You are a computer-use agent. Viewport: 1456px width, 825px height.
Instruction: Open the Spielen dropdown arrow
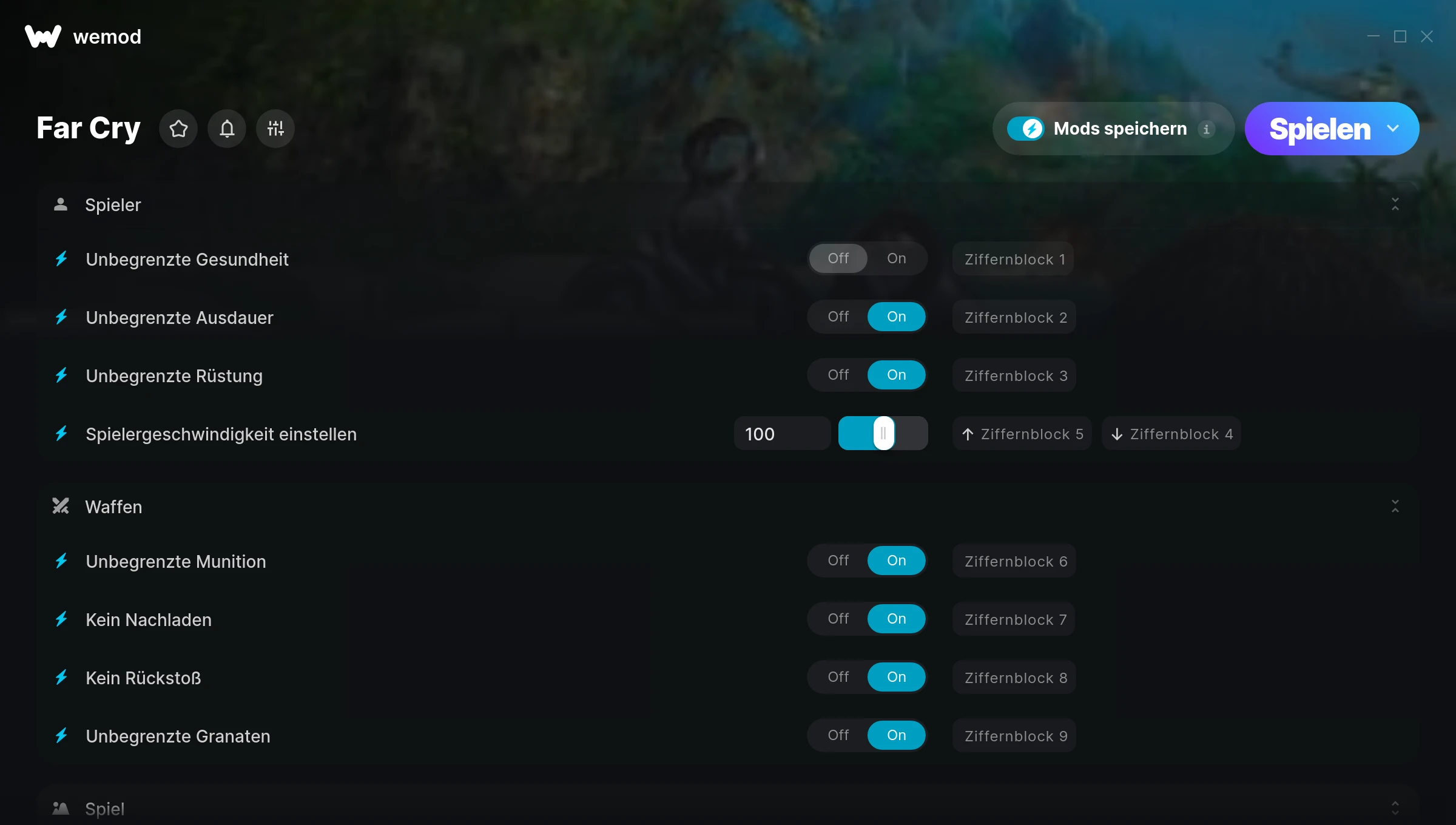point(1394,129)
